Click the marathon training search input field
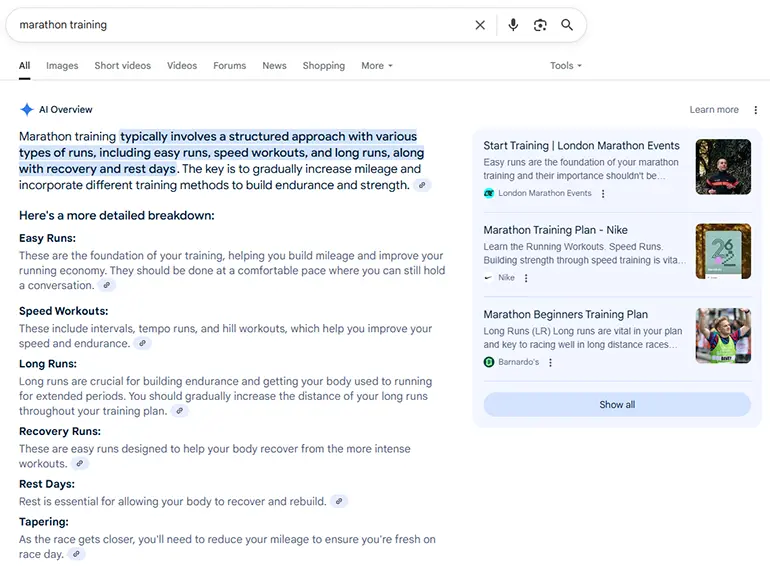 241,25
